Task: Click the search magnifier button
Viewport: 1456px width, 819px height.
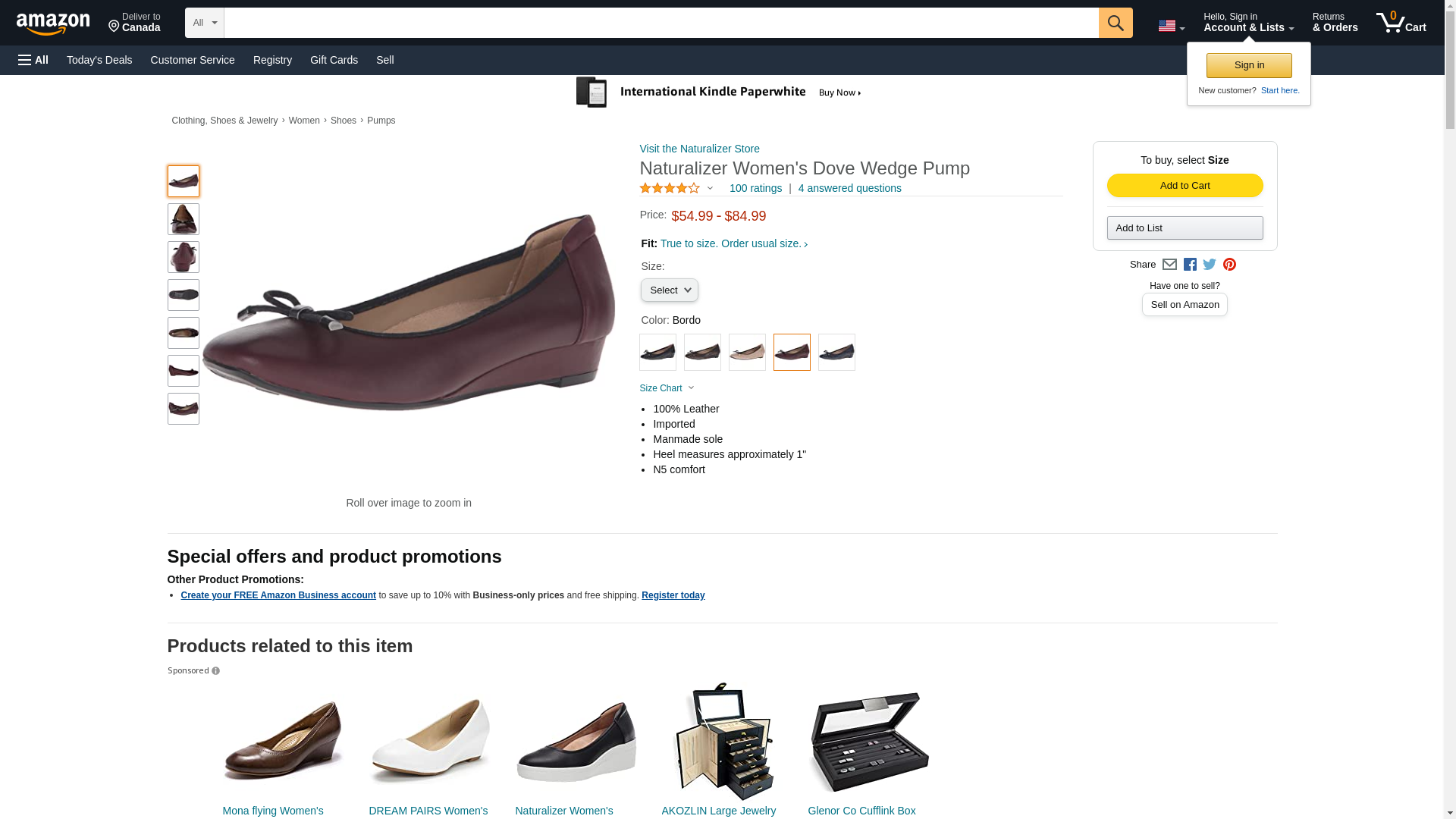Action: tap(1115, 23)
